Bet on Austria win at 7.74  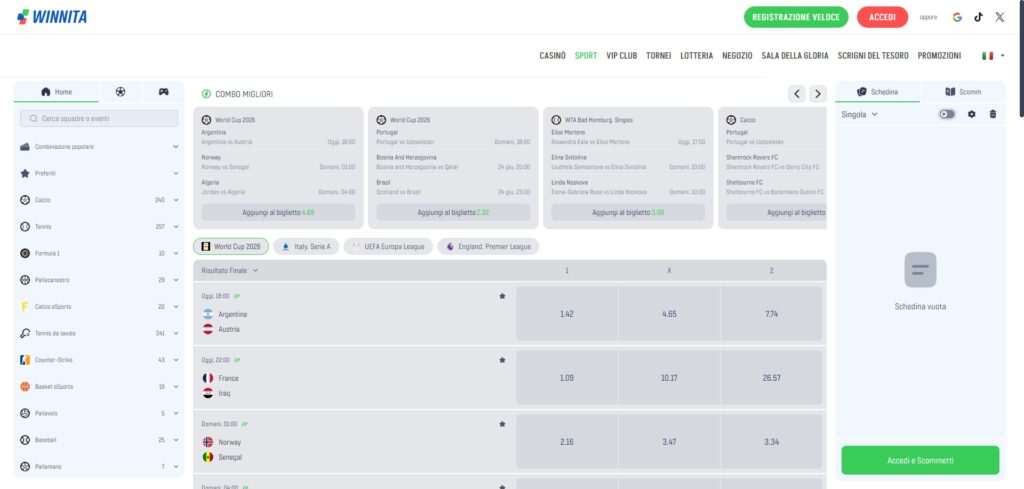[x=771, y=314]
